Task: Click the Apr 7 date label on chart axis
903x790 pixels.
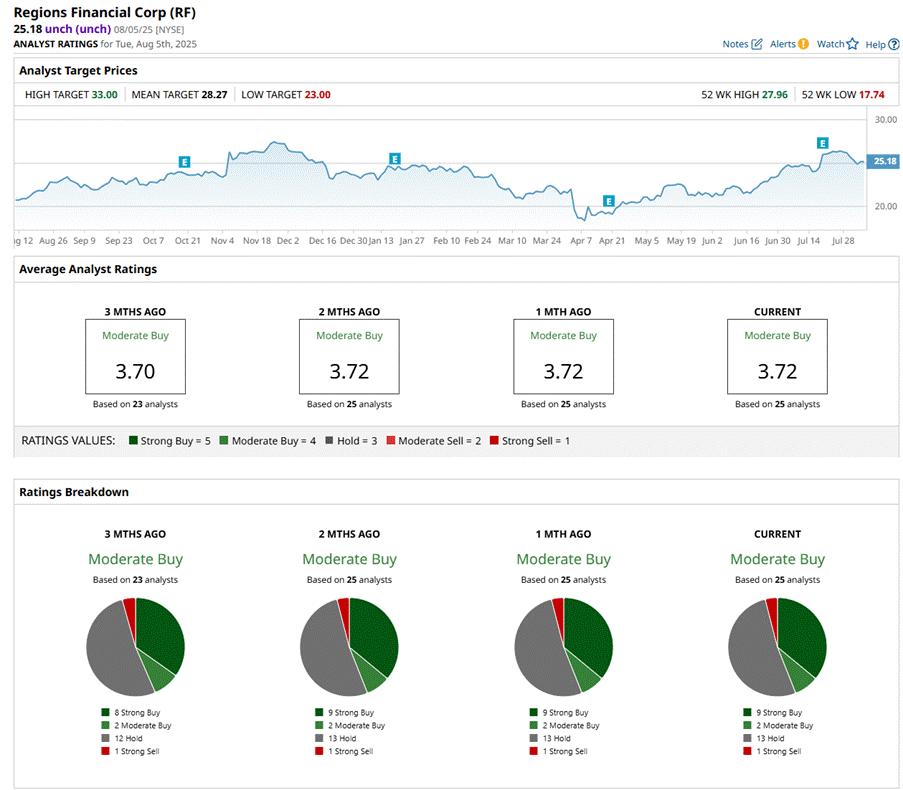Action: click(x=580, y=241)
